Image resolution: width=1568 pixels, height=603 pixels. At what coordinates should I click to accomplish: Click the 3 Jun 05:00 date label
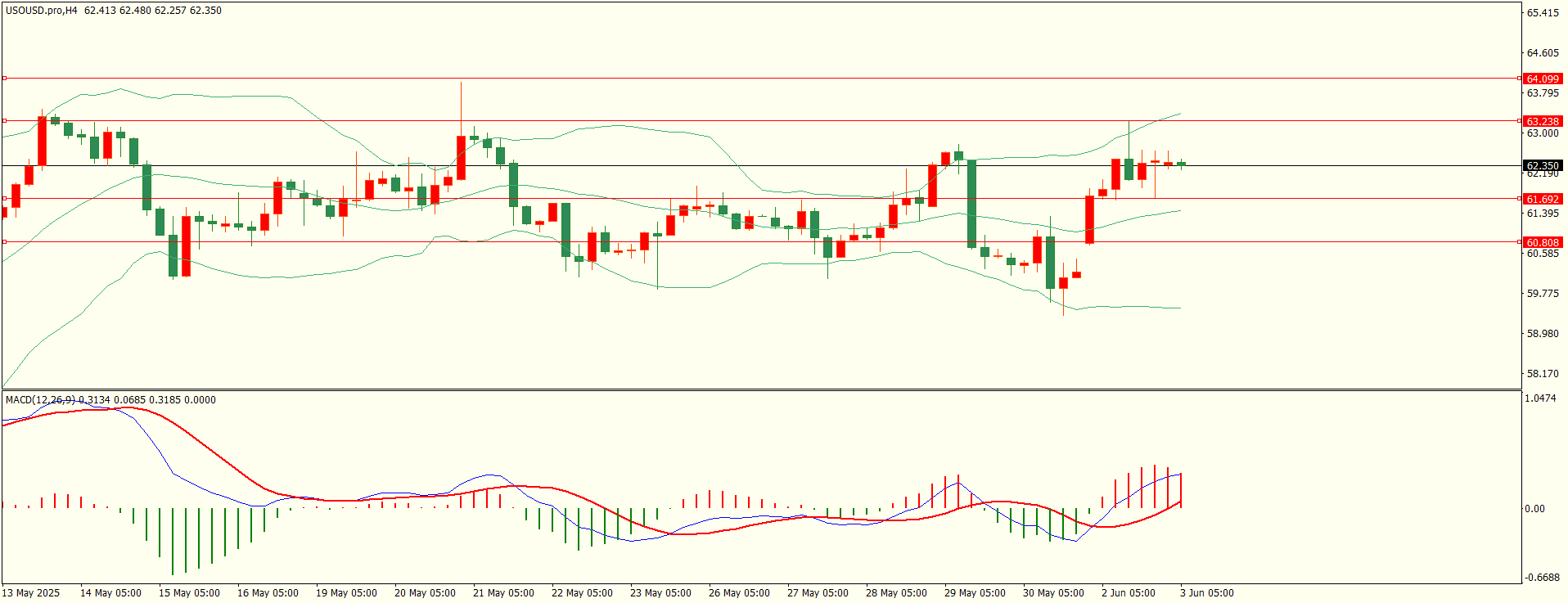pyautogui.click(x=1207, y=593)
